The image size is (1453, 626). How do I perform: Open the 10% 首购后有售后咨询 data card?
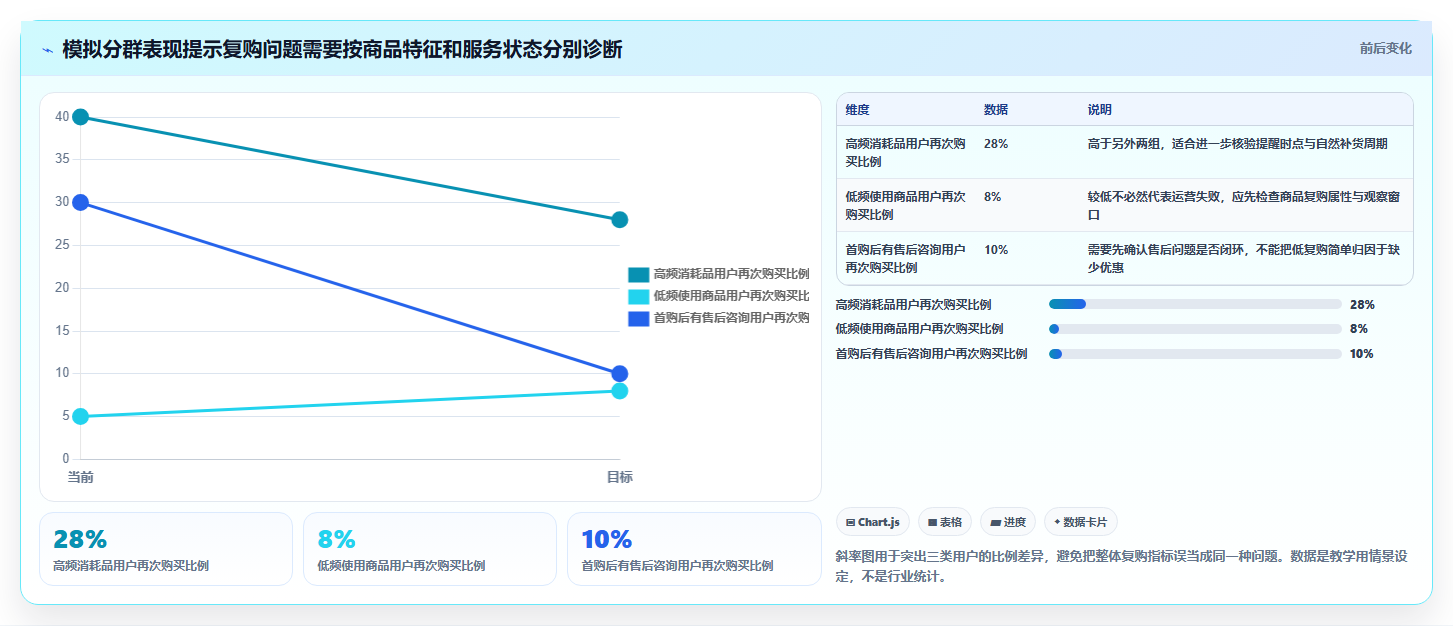694,549
